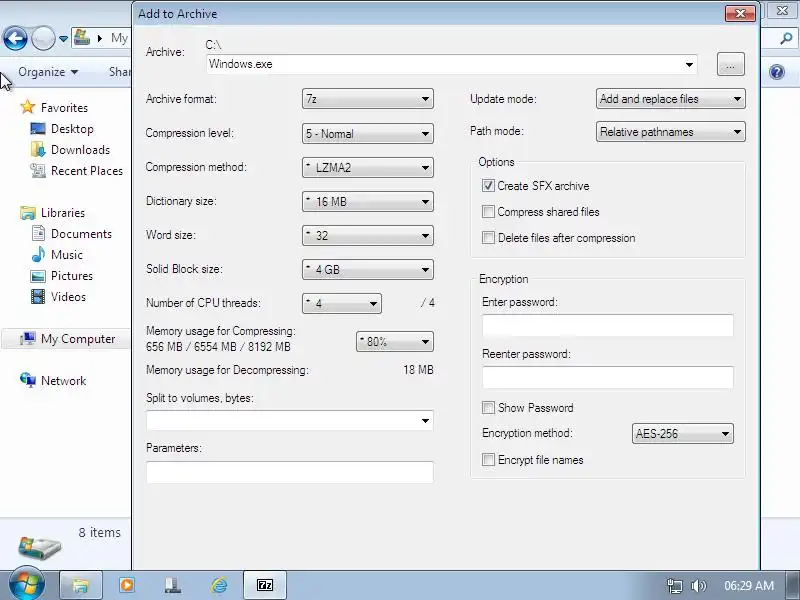
Task: Click the Forward arrow in Explorer window
Action: point(43,38)
